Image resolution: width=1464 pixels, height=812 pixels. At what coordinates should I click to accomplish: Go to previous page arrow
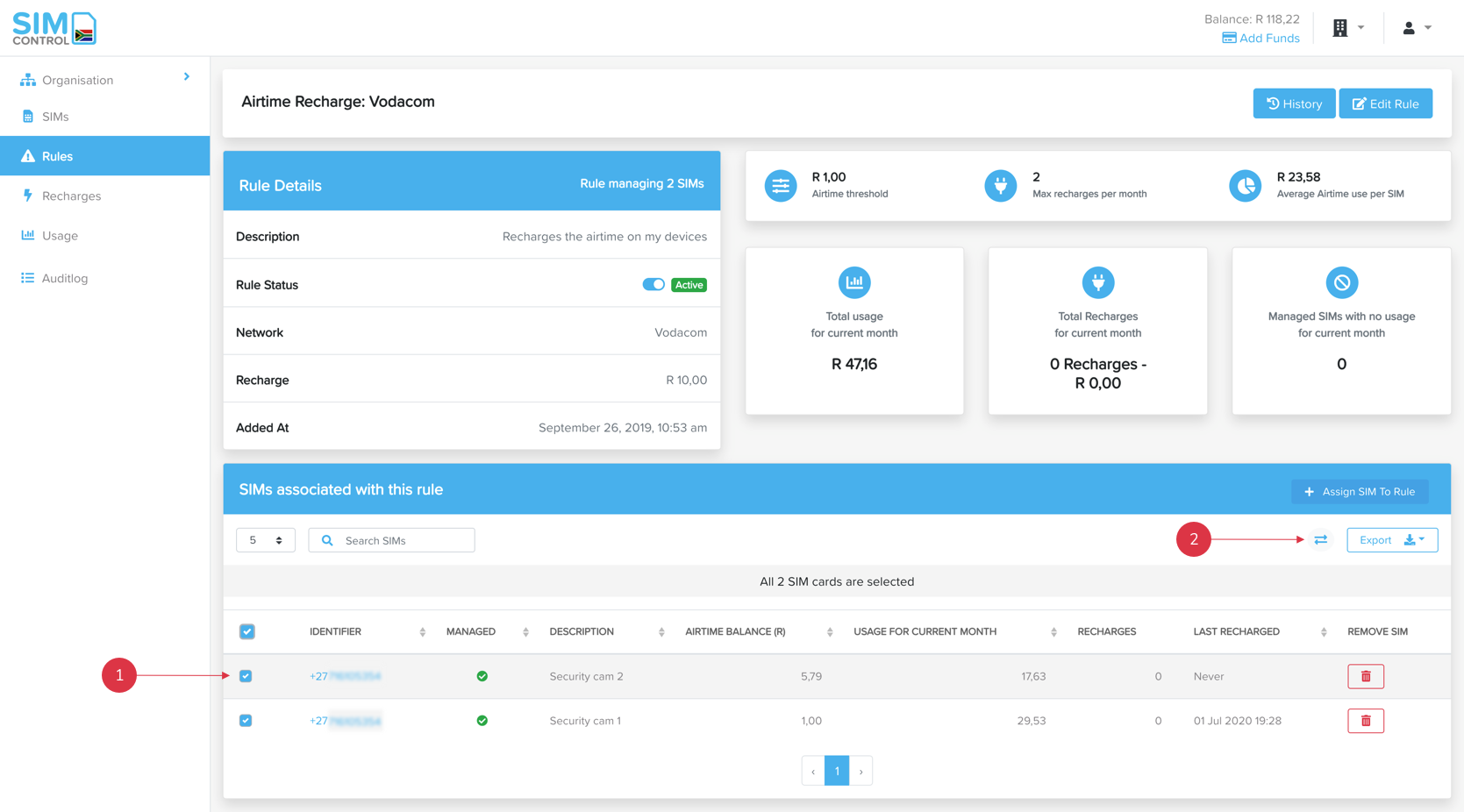(x=813, y=771)
